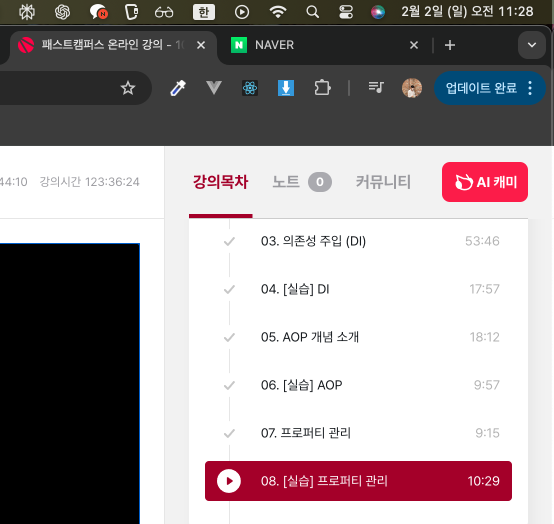Viewport: 554px width, 524px height.
Task: Open the media control playlist icon
Action: (376, 87)
